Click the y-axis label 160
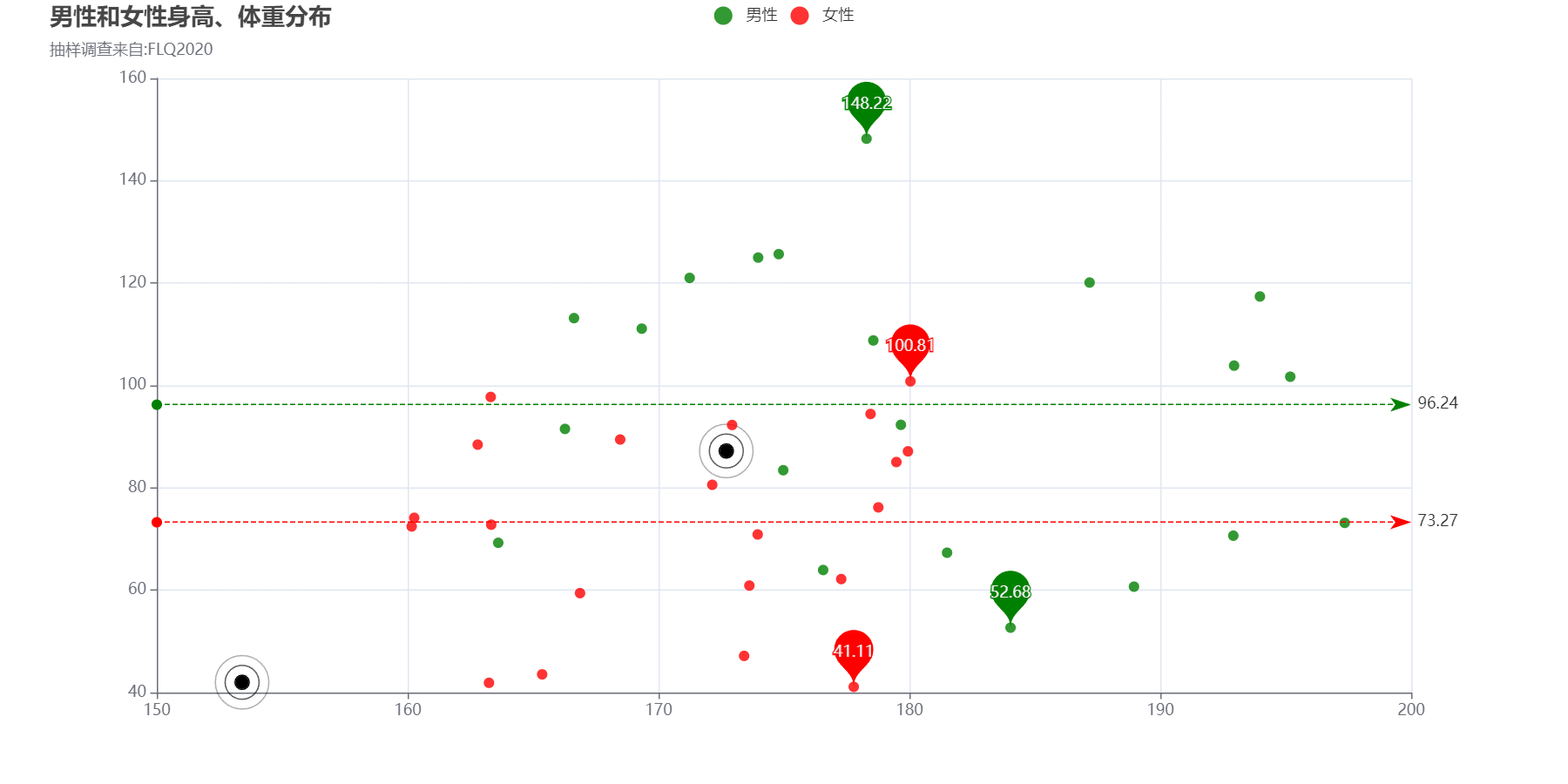 [132, 78]
